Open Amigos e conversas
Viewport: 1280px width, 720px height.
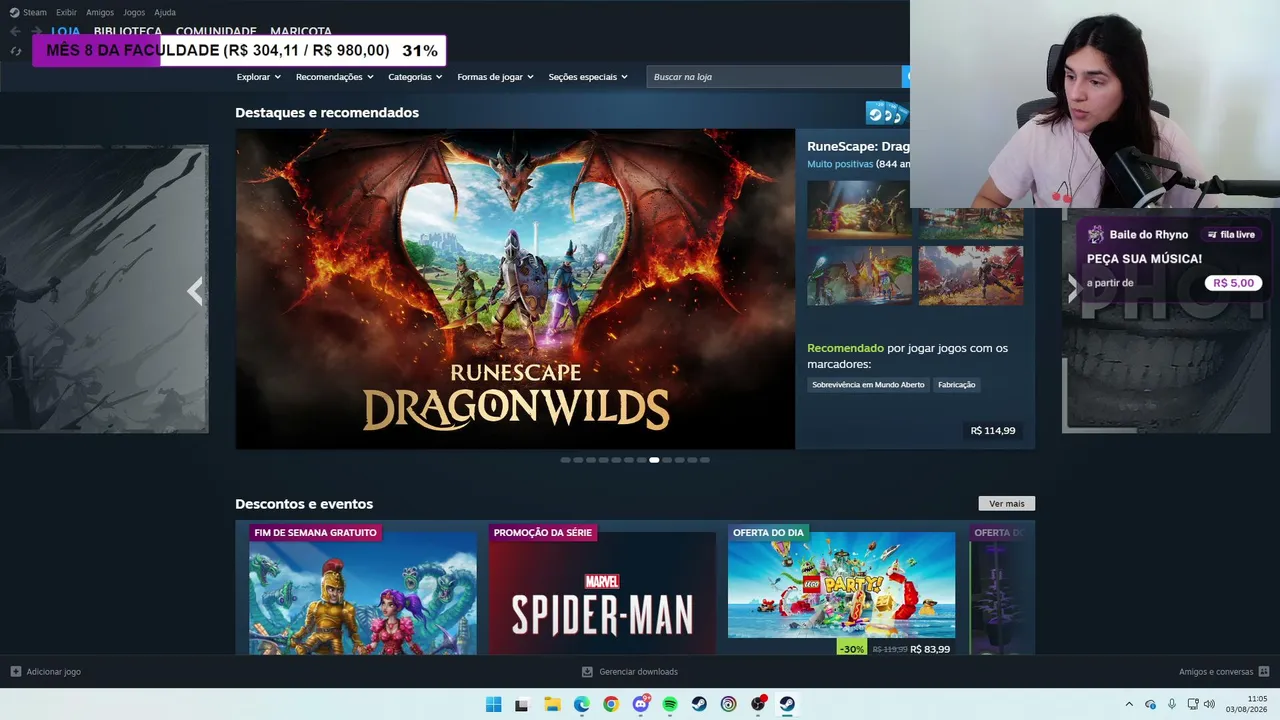pos(1216,672)
